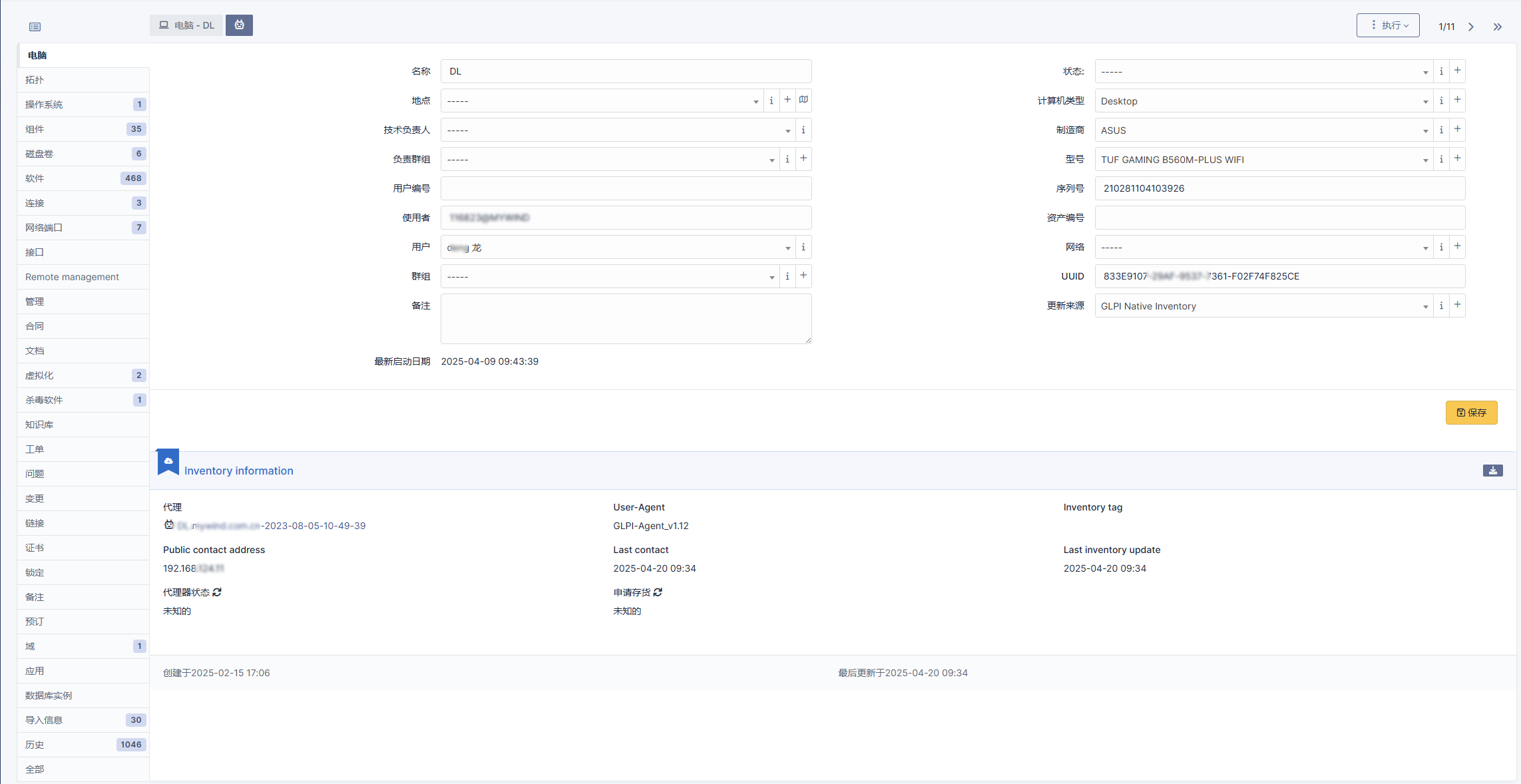Open 证书 tab
This screenshot has width=1521, height=784.
pos(83,548)
